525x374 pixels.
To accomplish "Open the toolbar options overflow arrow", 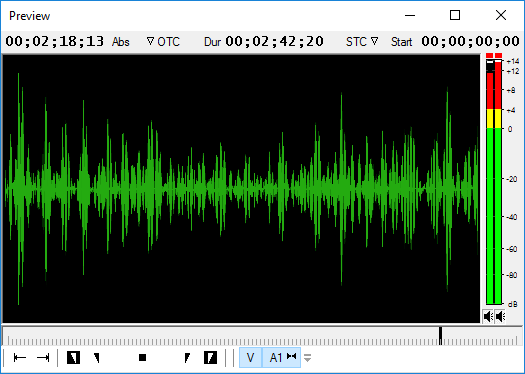I will coord(307,358).
